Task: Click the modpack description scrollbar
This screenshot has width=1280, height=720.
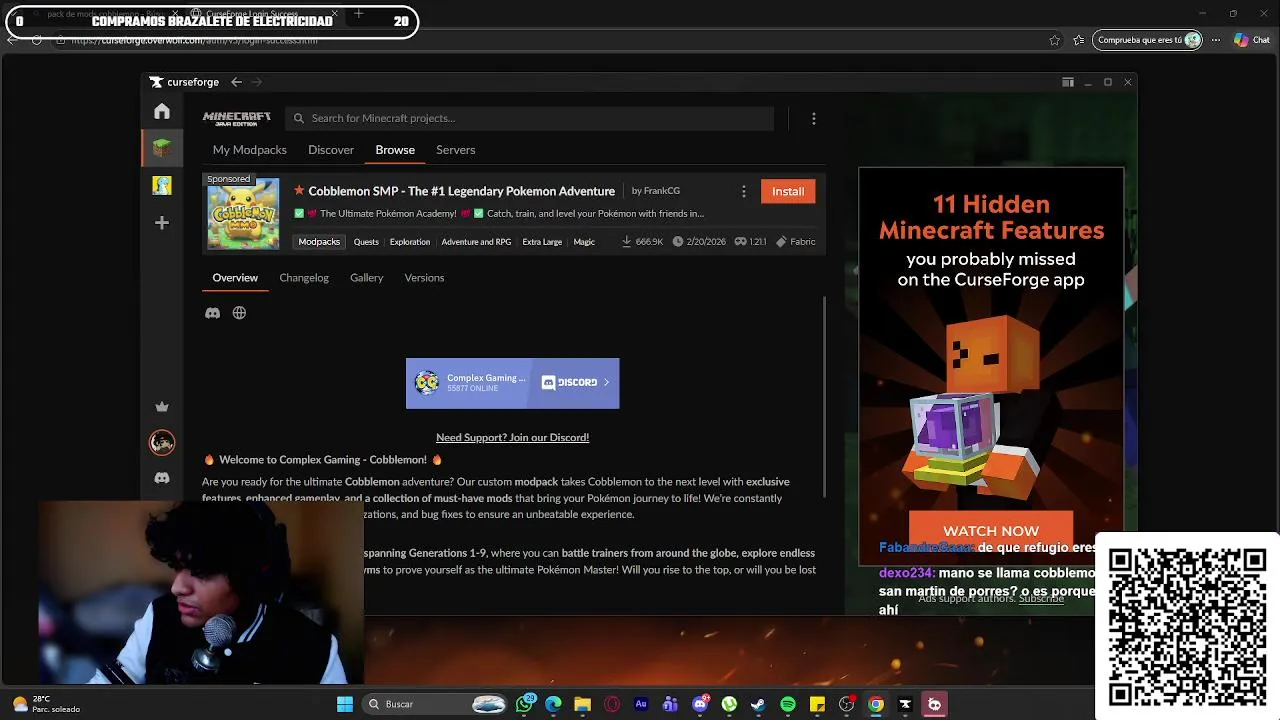Action: click(825, 396)
